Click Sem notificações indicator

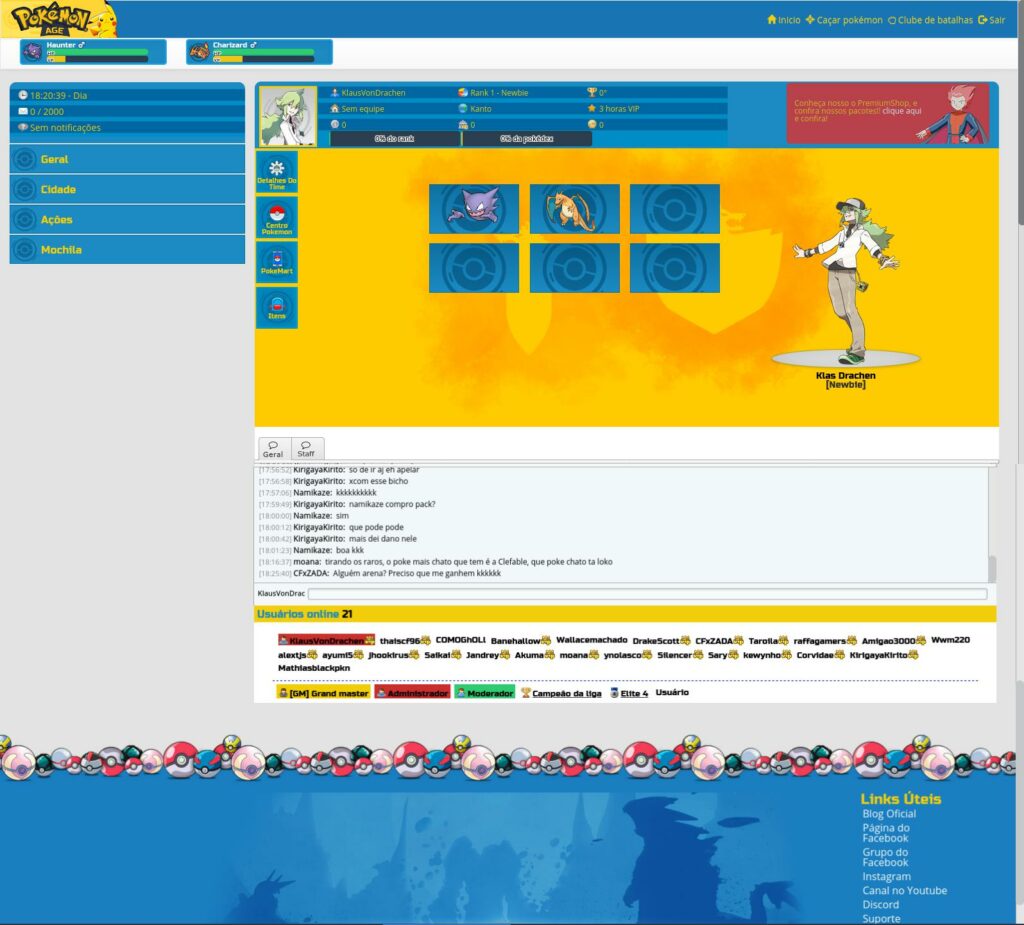[x=59, y=127]
